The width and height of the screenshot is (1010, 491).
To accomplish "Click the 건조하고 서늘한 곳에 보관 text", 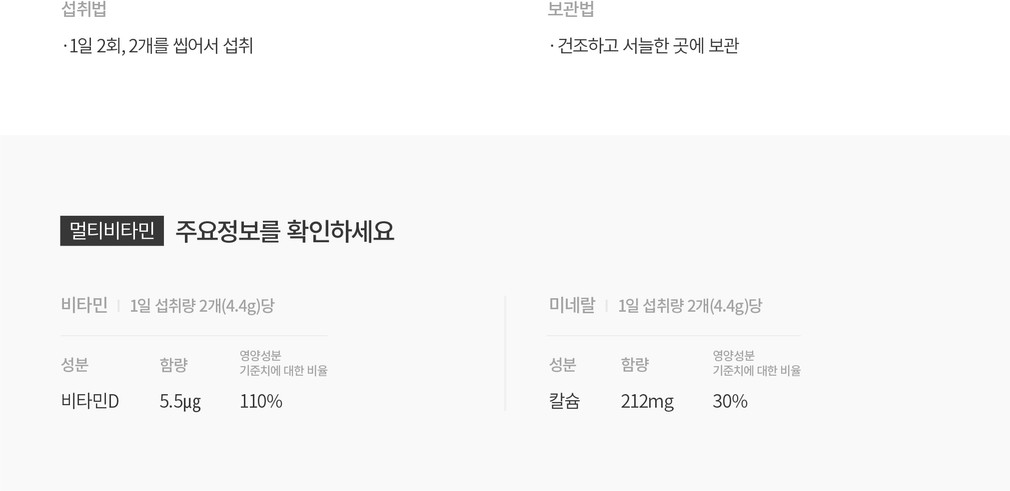I will tap(644, 46).
